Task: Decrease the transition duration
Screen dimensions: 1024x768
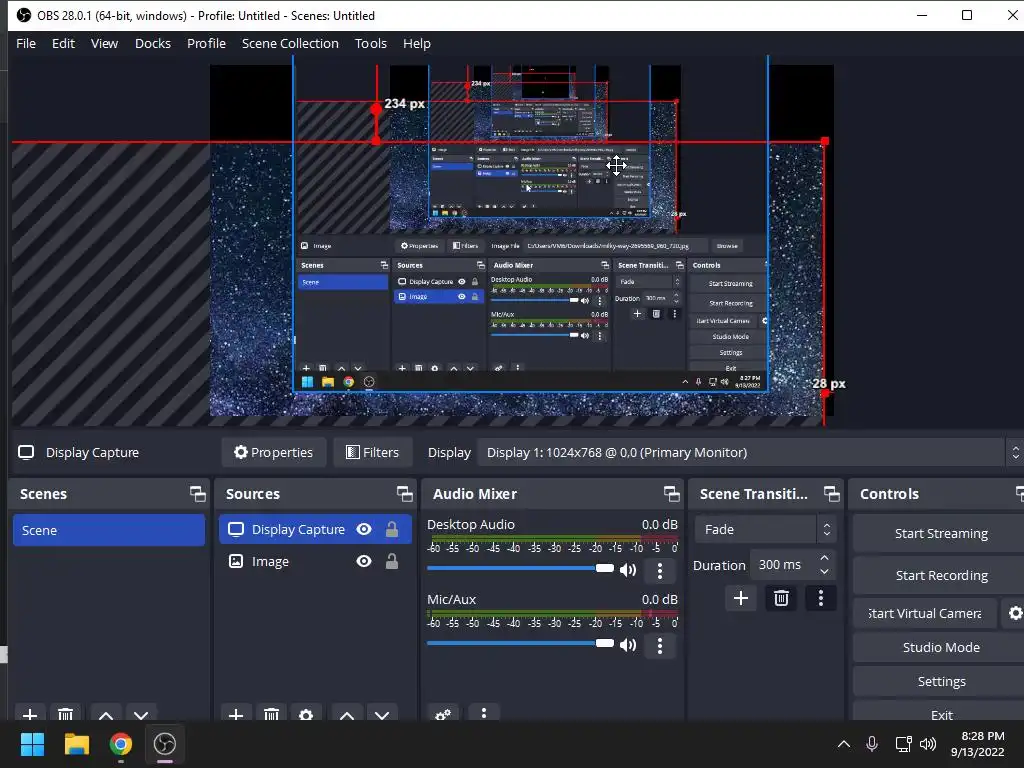Action: pos(824,571)
